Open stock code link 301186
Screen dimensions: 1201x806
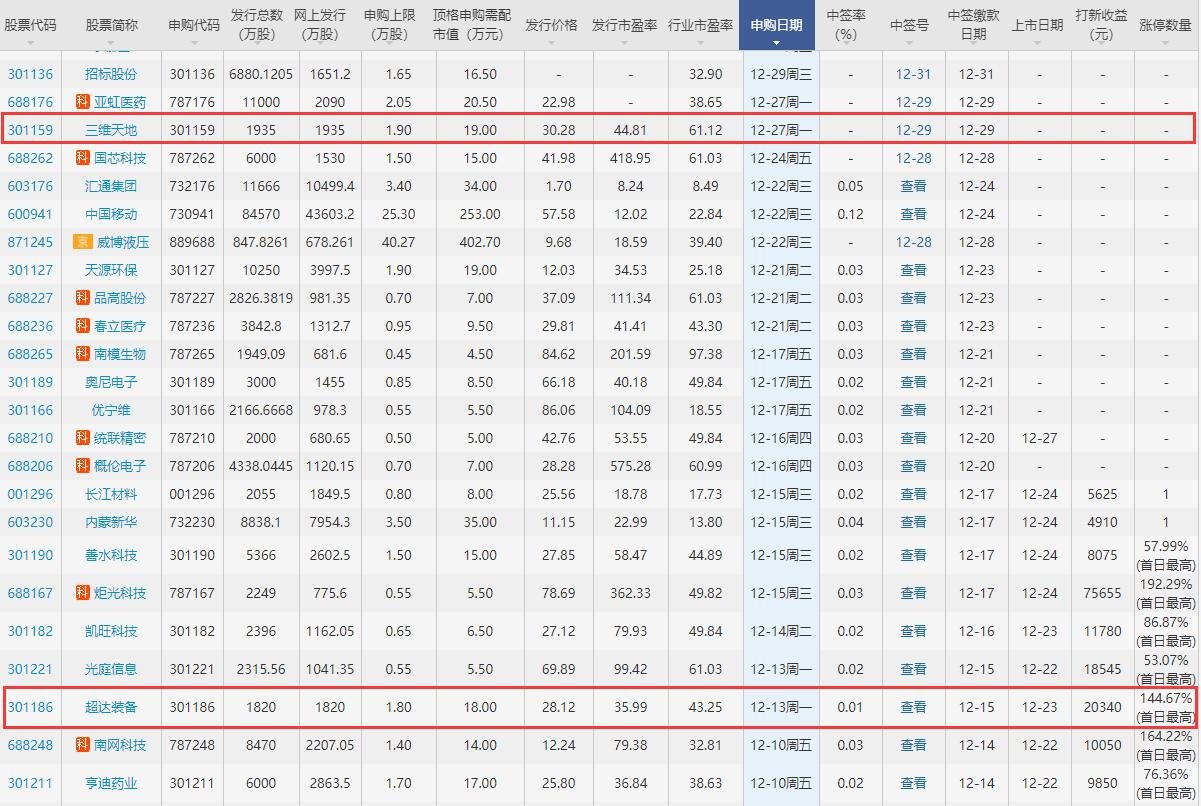31,707
